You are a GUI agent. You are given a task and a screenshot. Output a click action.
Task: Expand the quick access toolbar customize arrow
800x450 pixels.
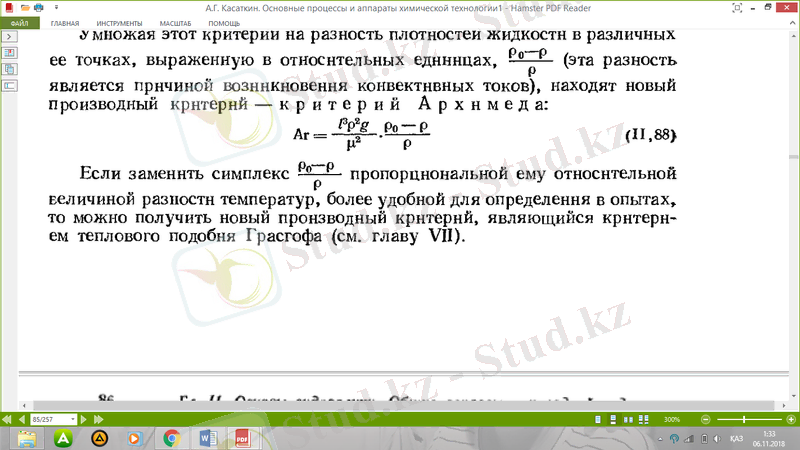tap(56, 8)
